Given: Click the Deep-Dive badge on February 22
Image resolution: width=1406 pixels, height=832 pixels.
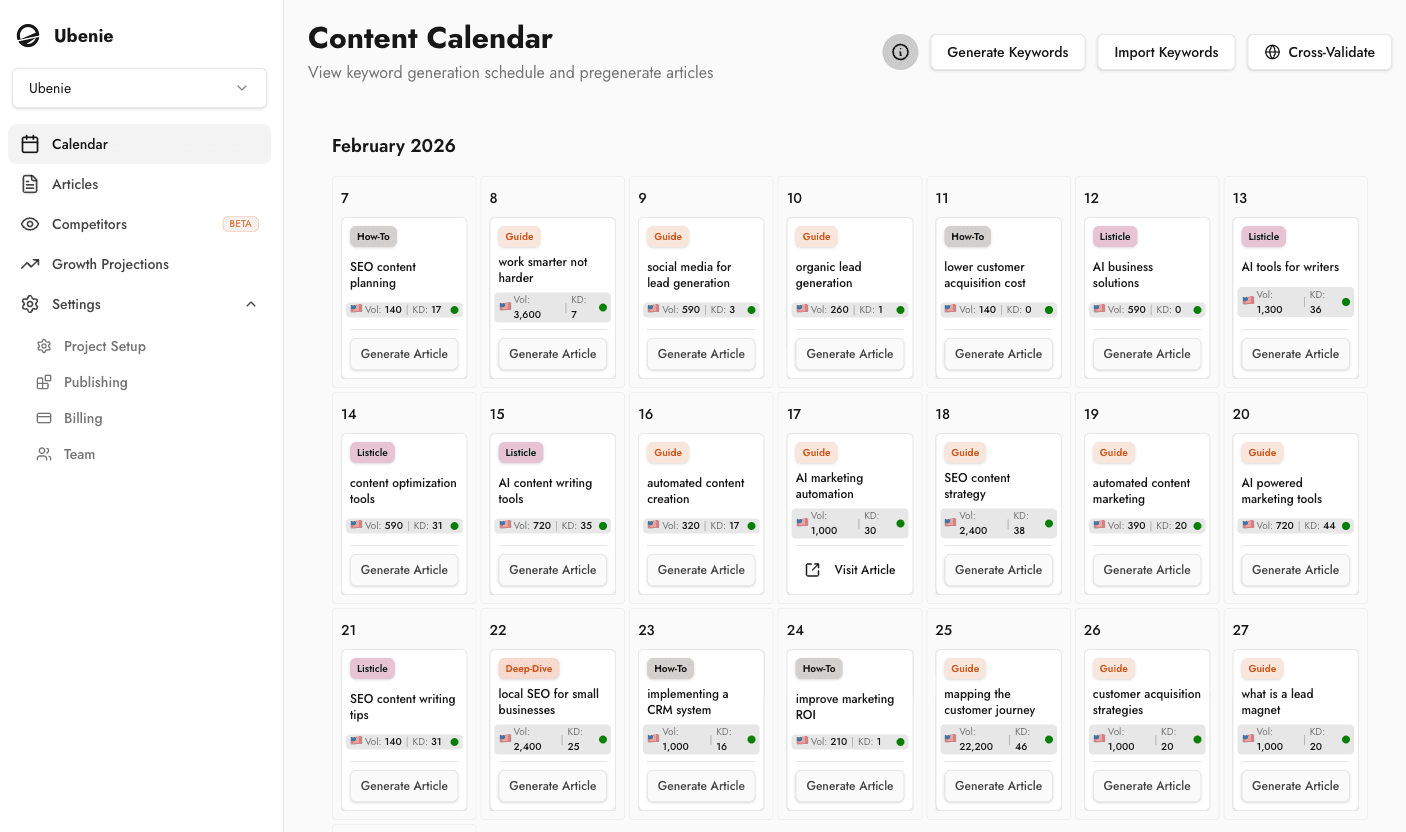Looking at the screenshot, I should tap(528, 668).
